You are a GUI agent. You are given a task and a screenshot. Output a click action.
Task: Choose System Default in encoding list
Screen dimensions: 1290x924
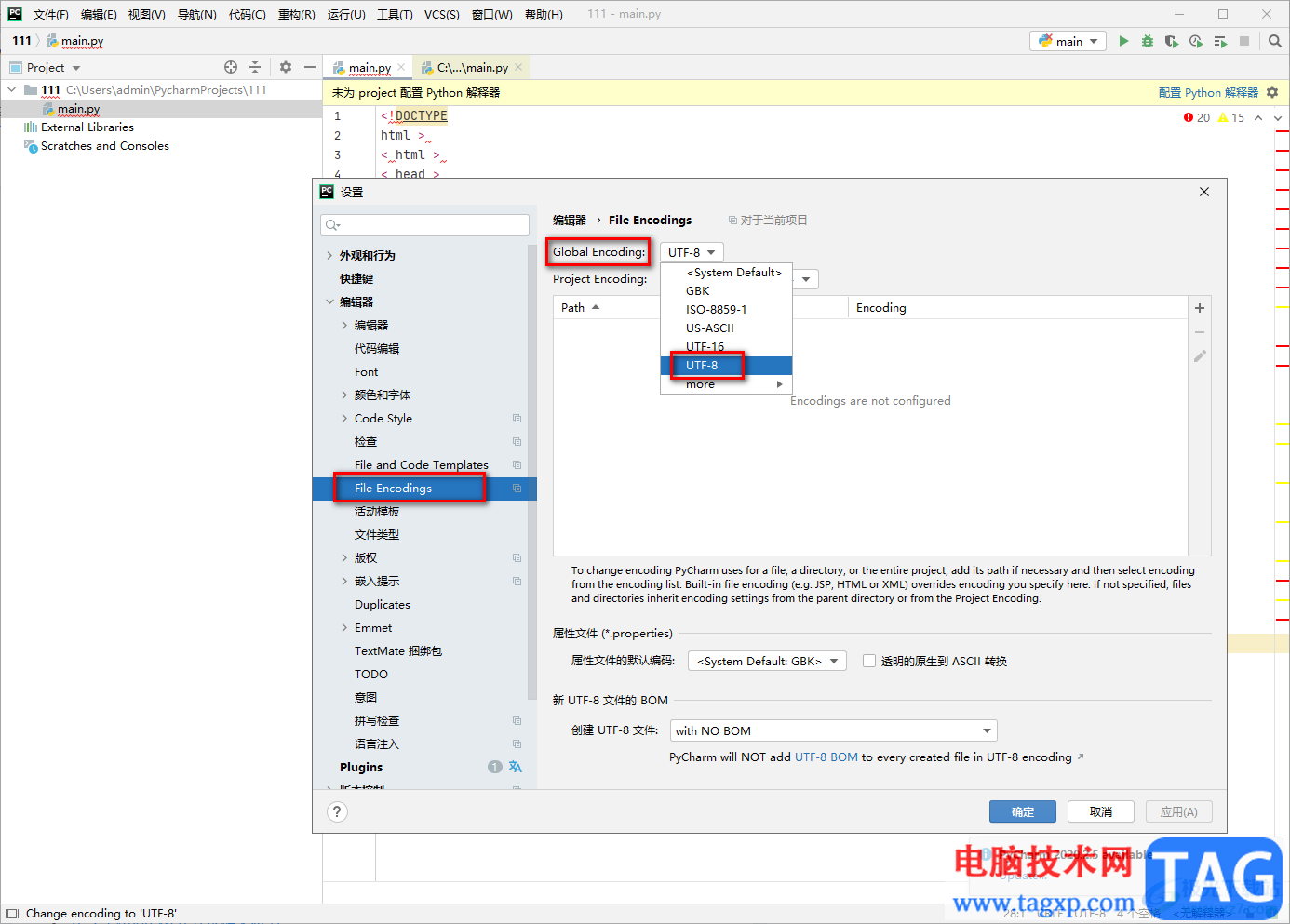tap(726, 273)
